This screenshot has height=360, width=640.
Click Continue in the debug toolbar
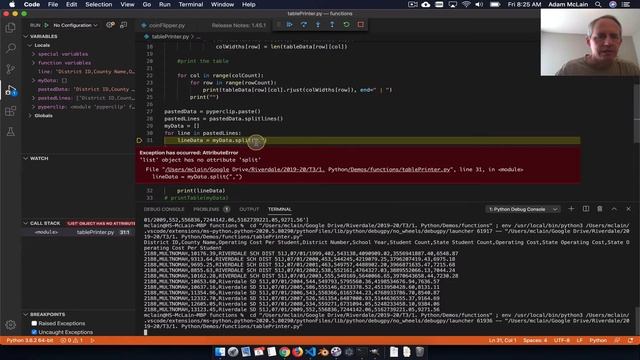pos(289,25)
